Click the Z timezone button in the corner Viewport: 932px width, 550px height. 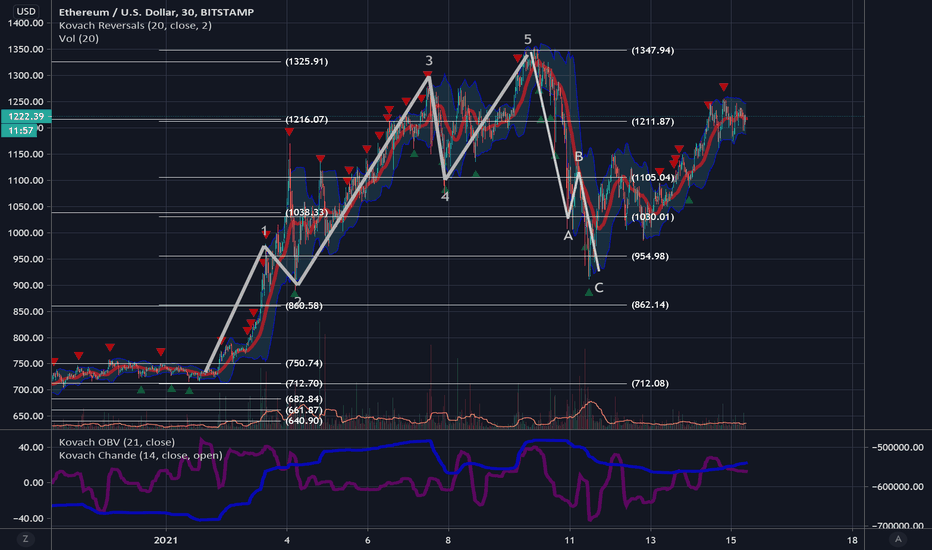(x=26, y=539)
